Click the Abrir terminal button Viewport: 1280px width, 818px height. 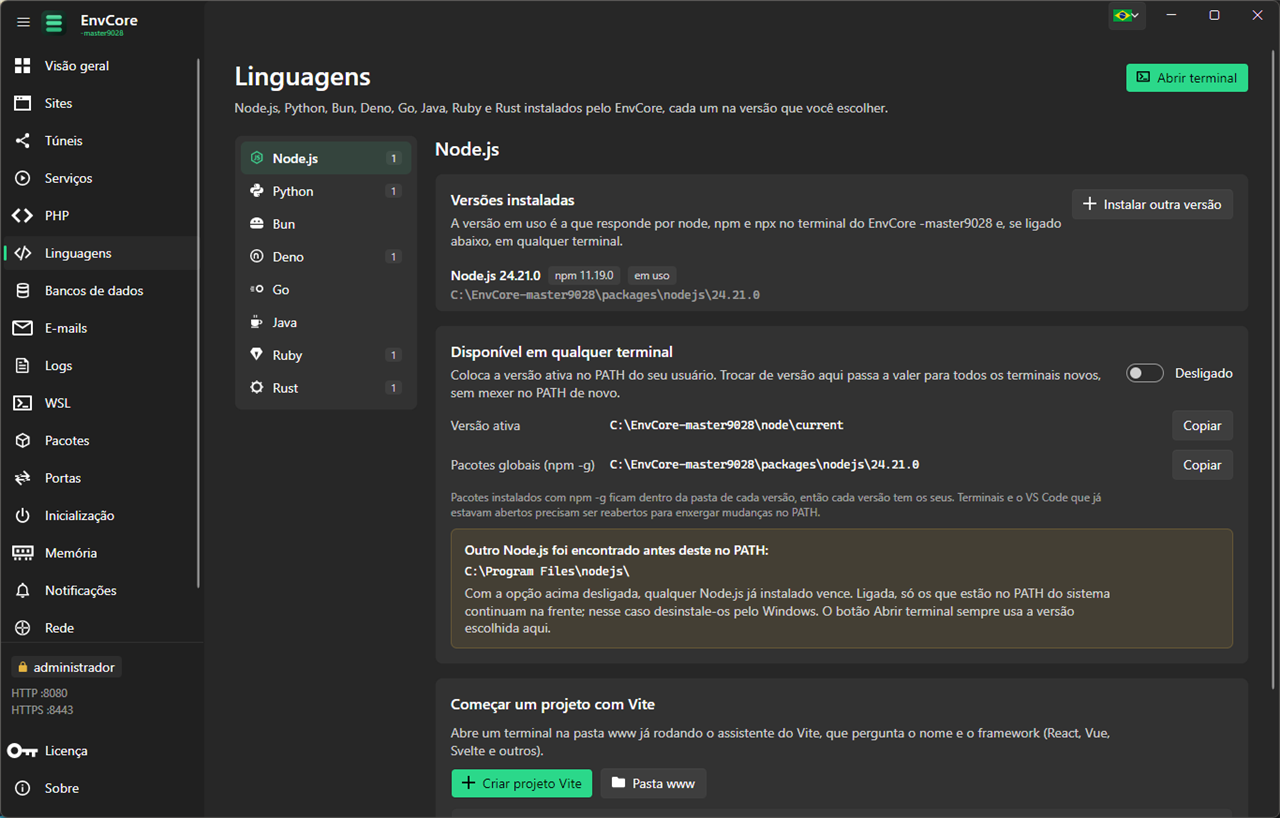pos(1187,78)
